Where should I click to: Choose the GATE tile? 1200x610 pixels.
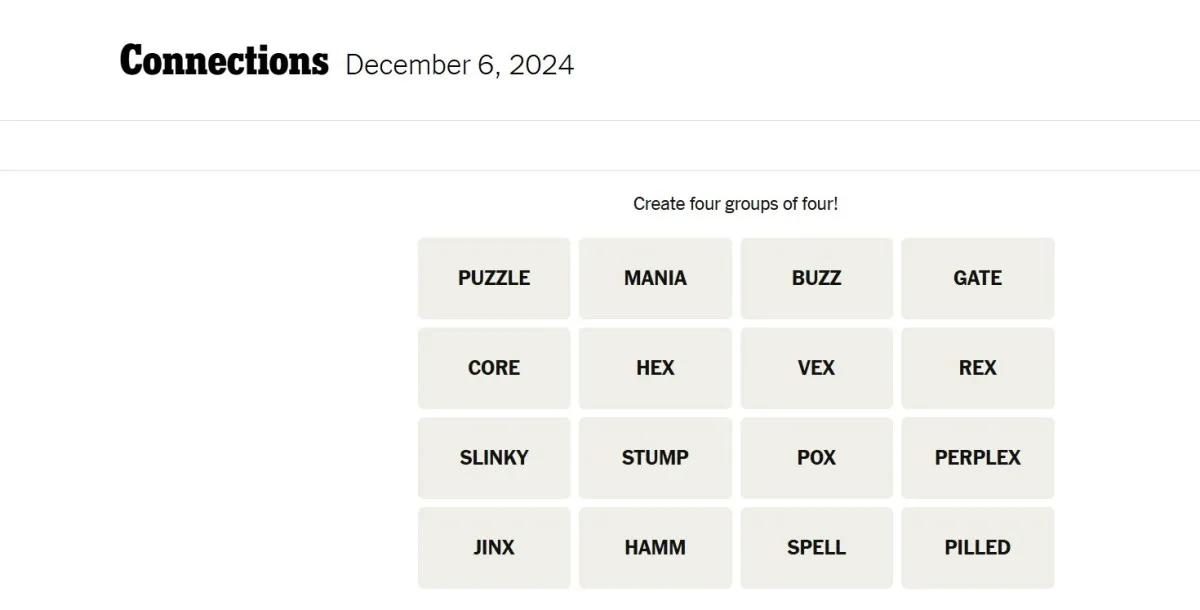tap(977, 278)
